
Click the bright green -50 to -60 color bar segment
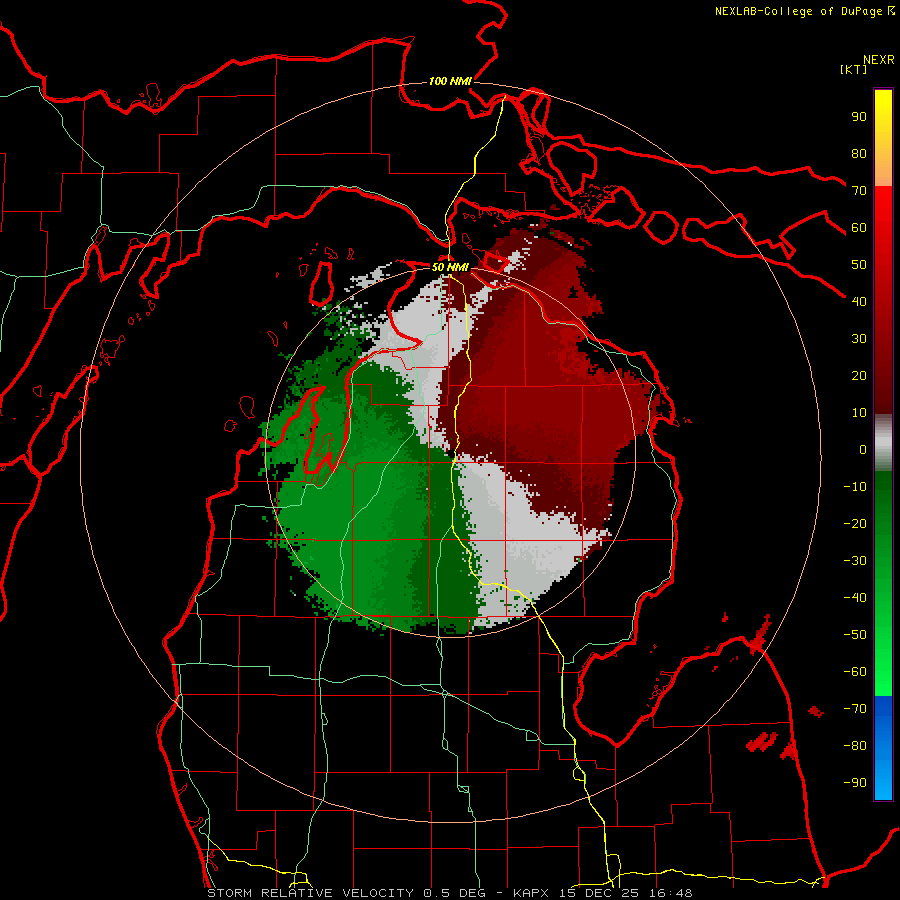(x=883, y=653)
